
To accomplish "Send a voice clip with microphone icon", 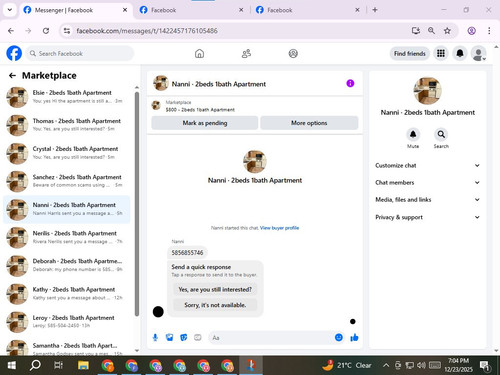I will [x=155, y=338].
